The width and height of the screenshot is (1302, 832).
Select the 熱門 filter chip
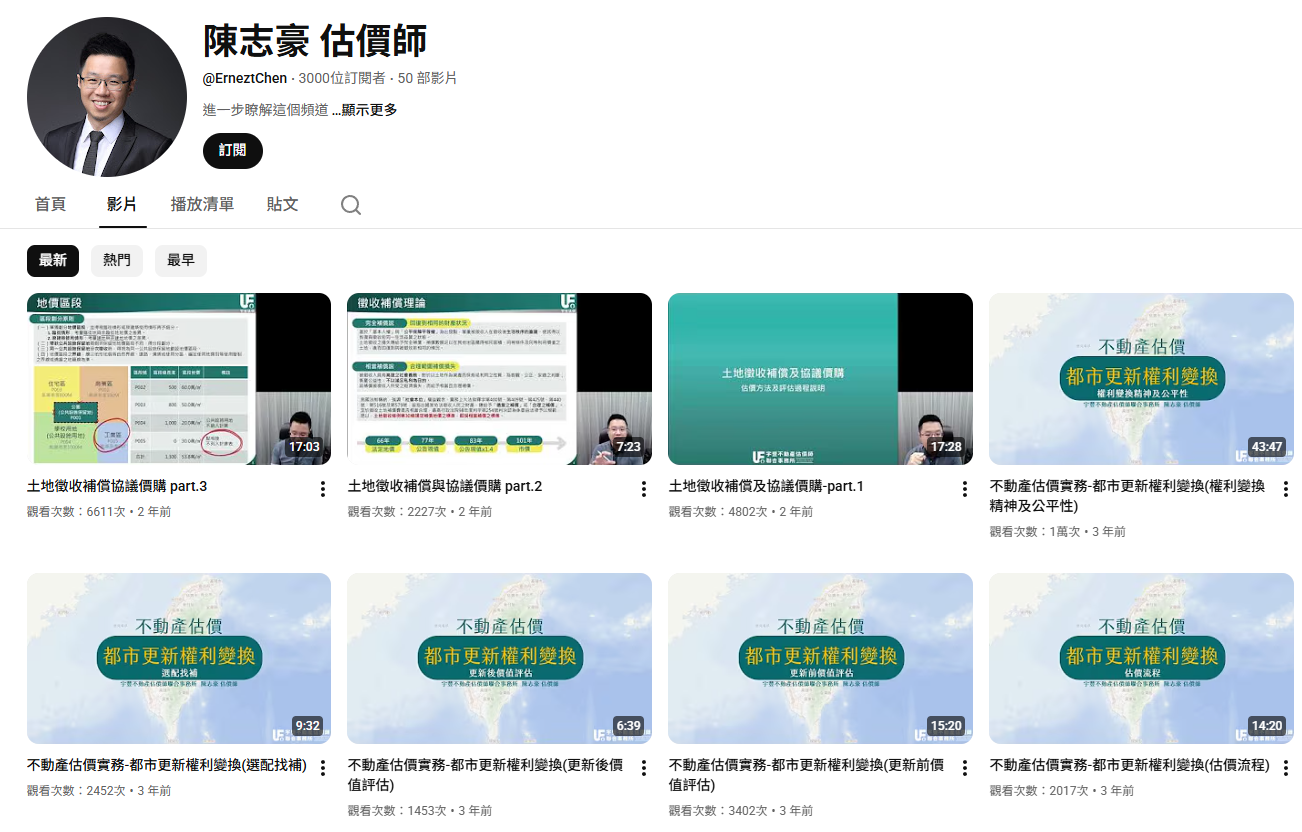(117, 260)
